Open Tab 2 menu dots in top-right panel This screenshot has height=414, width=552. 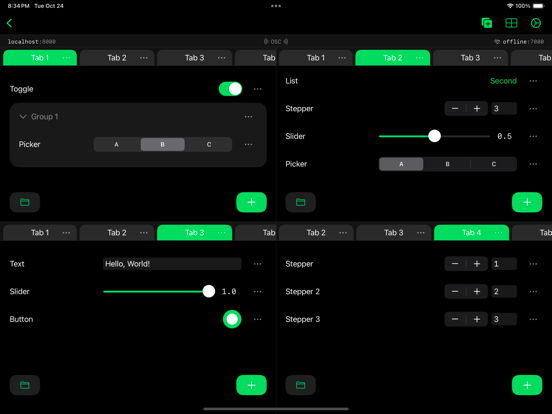tap(420, 58)
